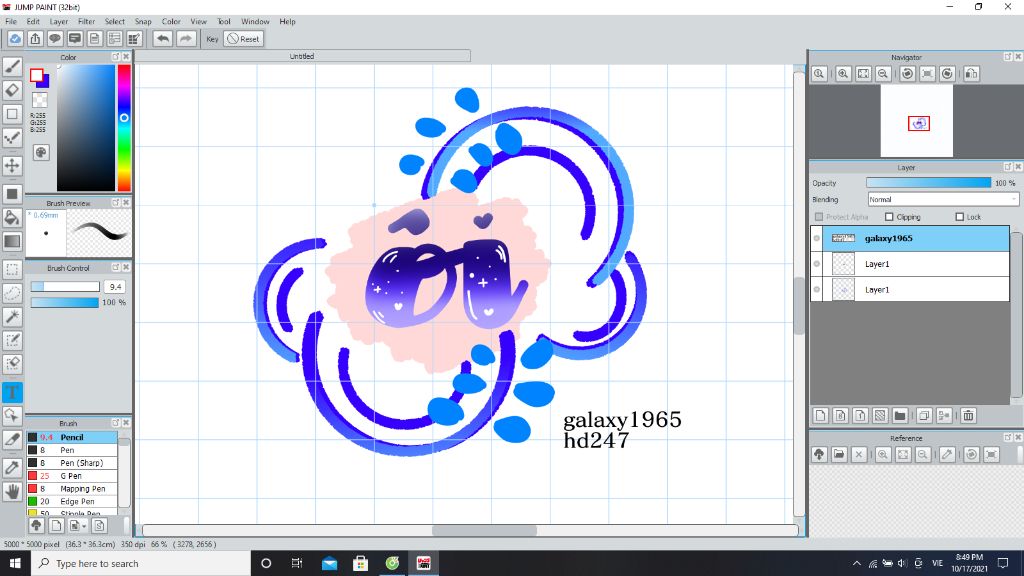Screen dimensions: 1024x576
Task: Select the transparent color swatch
Action: coord(40,100)
